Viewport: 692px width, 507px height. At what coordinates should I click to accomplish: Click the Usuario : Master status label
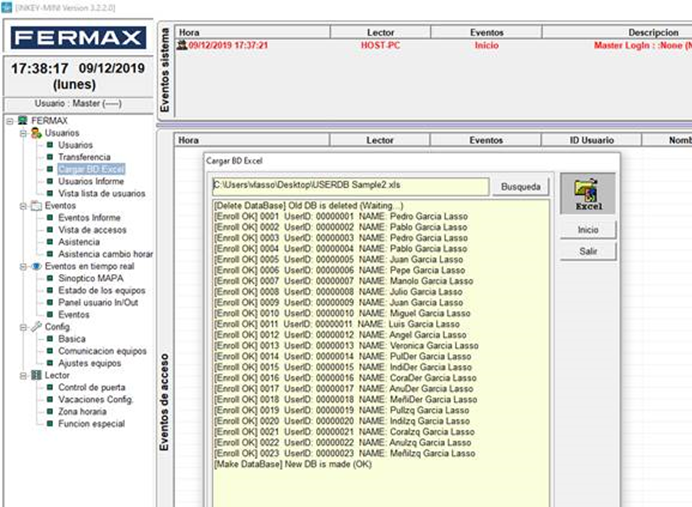78,104
